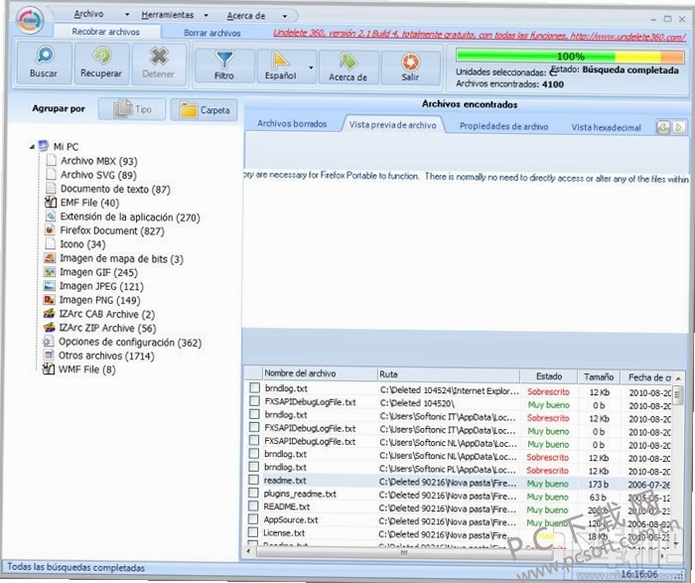Check the readme.txt 173 b checkbox

pos(254,480)
